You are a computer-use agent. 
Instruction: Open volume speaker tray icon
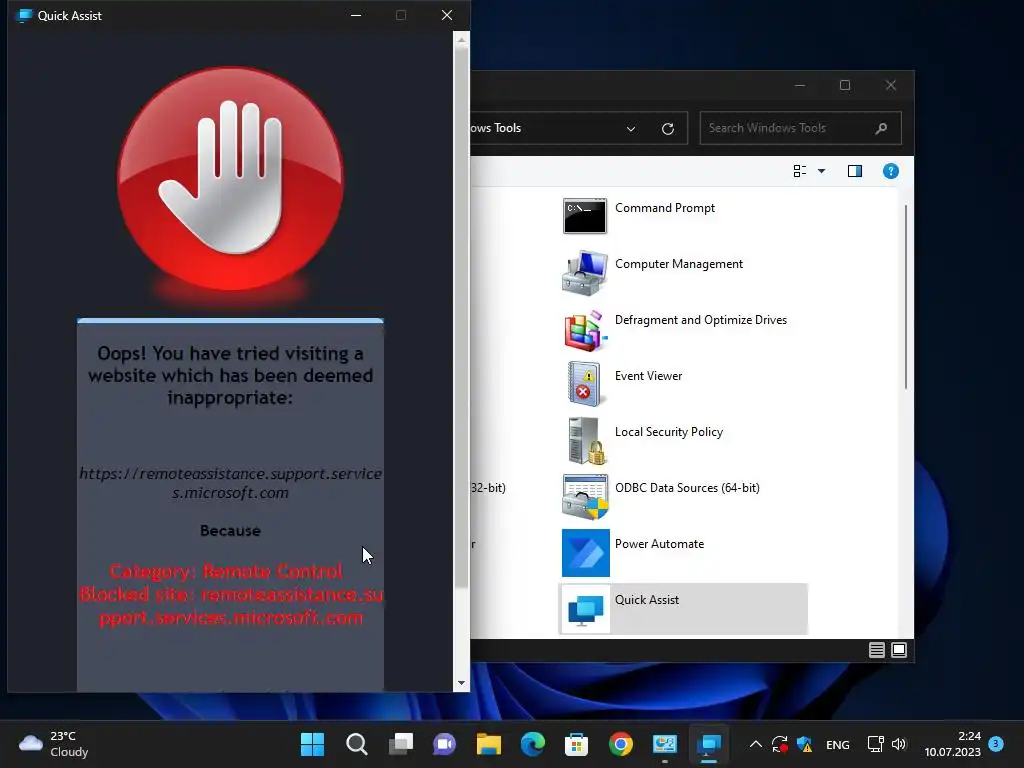(x=899, y=744)
